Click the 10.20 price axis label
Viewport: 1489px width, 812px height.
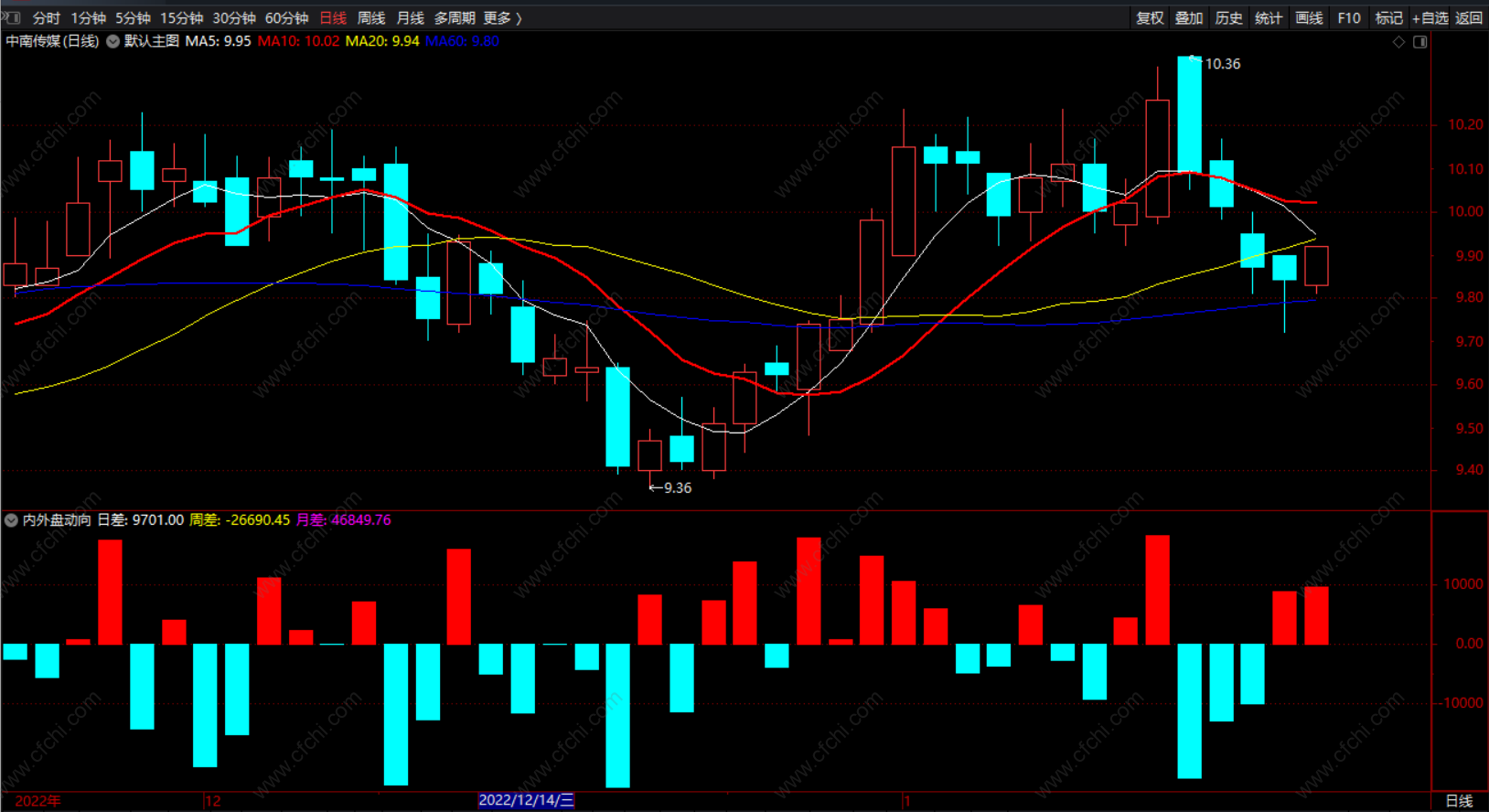(x=1465, y=124)
